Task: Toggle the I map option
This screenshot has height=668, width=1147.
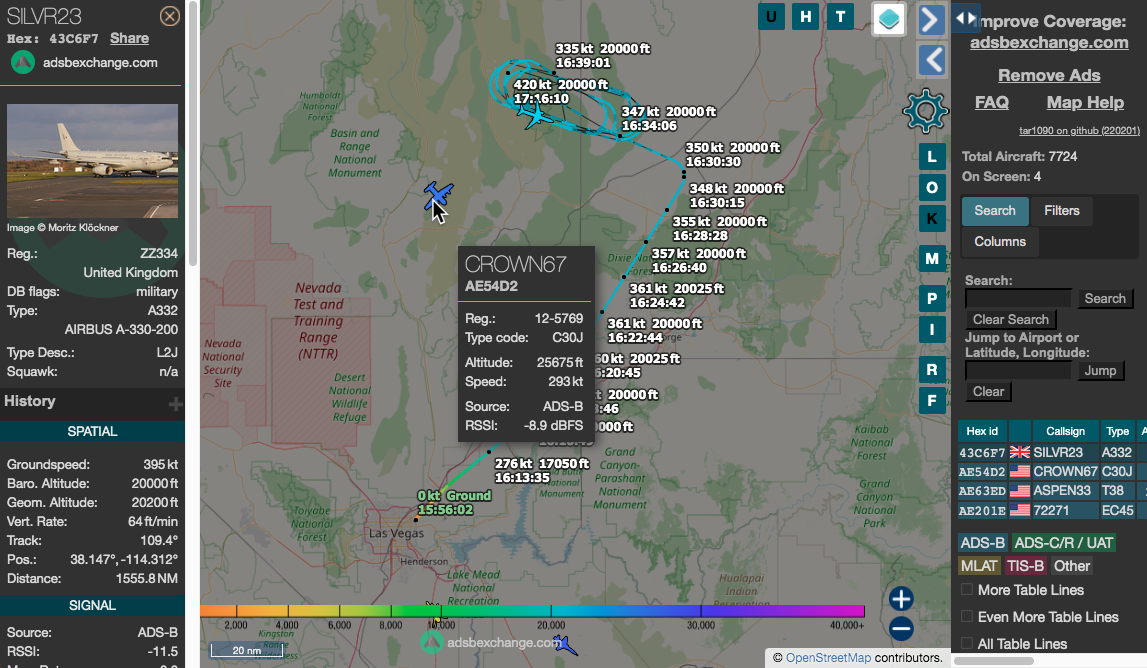Action: tap(932, 329)
